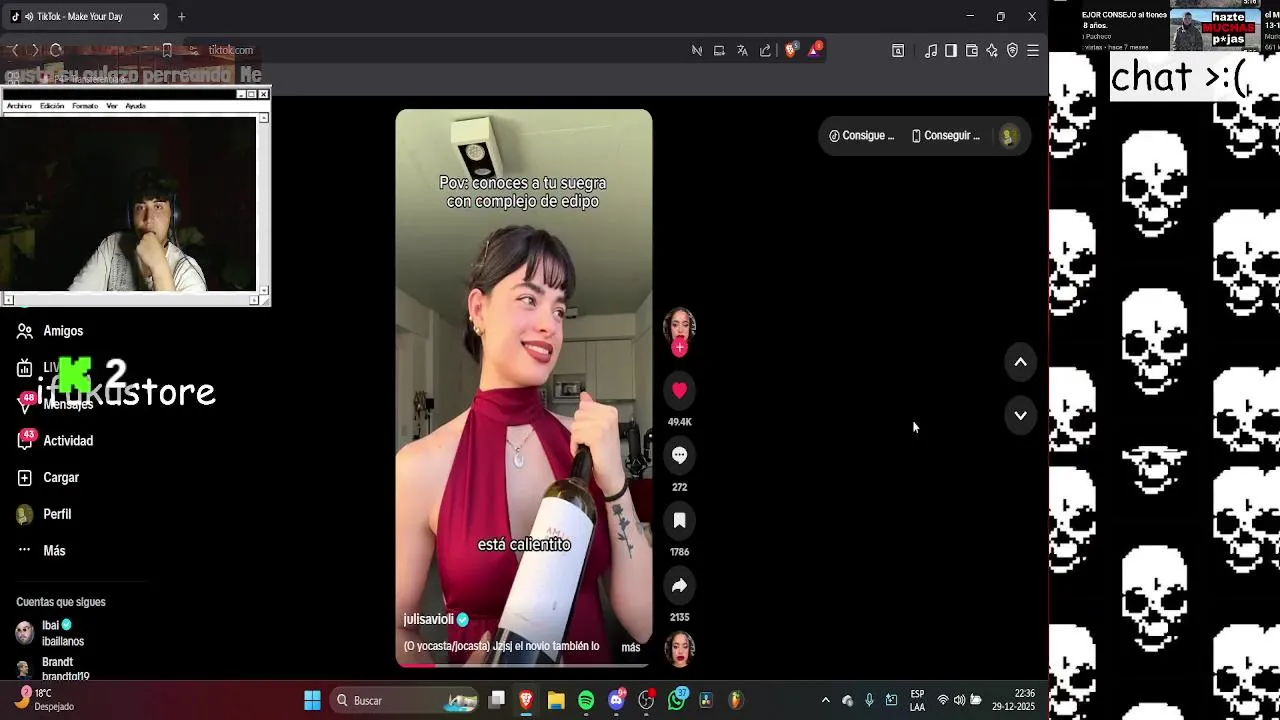Click the translate page icon
1280x720 pixels.
pyautogui.click(x=742, y=50)
